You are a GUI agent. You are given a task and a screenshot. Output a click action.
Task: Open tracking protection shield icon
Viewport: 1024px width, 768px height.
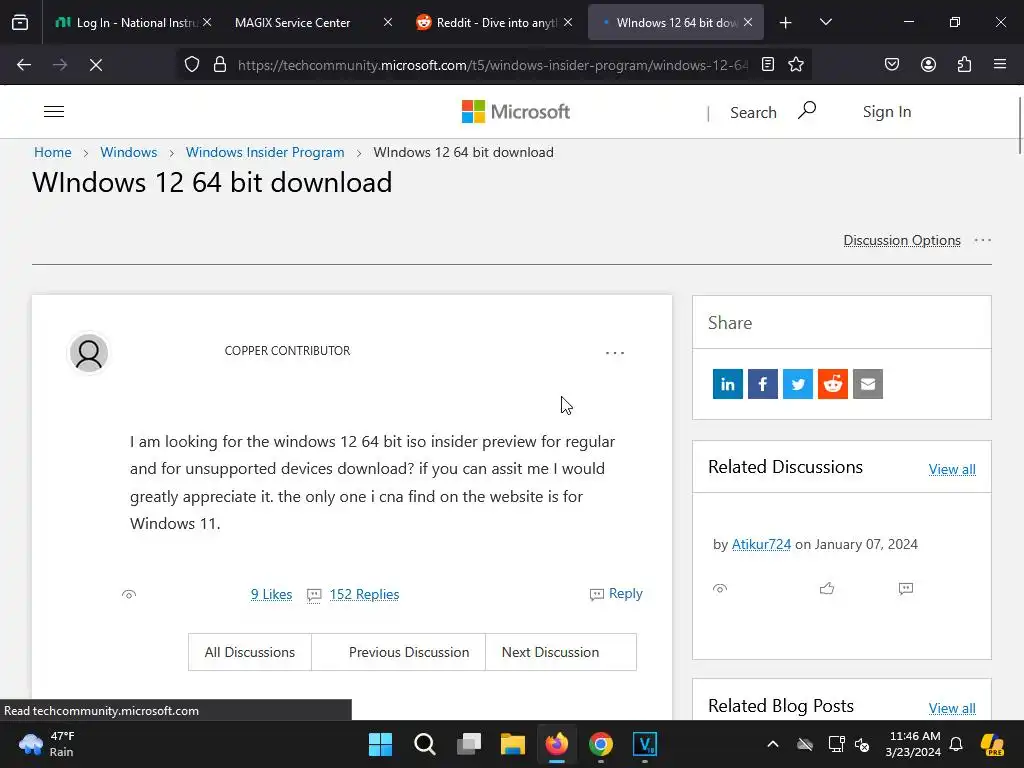(191, 65)
